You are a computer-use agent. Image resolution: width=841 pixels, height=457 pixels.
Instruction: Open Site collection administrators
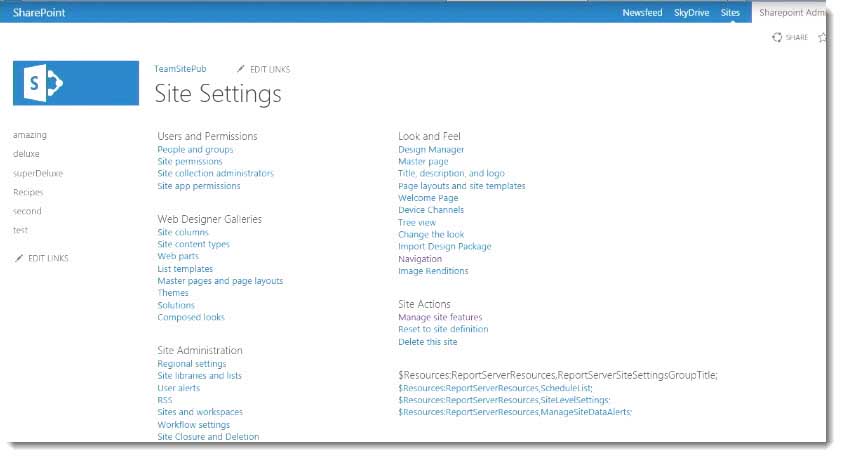pos(216,173)
